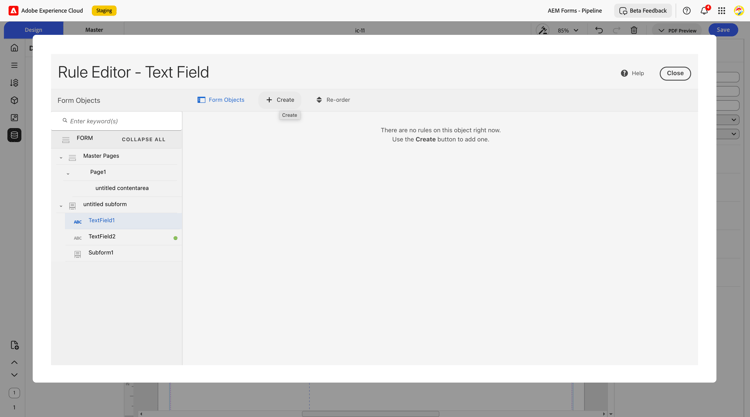Click the up chevron in sidebar
Screen dimensions: 750x417
point(14,362)
